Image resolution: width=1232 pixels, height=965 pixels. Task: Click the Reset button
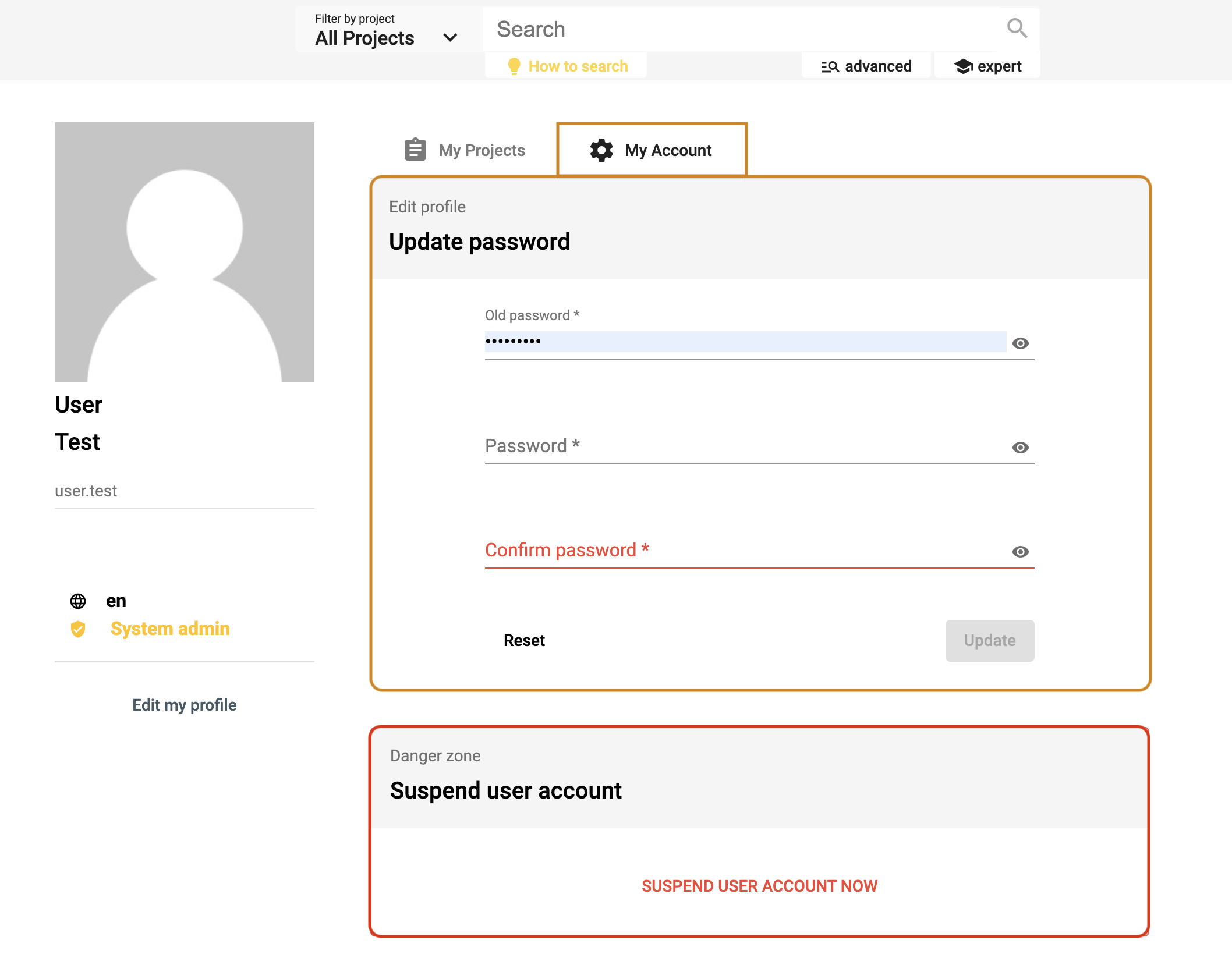[524, 640]
